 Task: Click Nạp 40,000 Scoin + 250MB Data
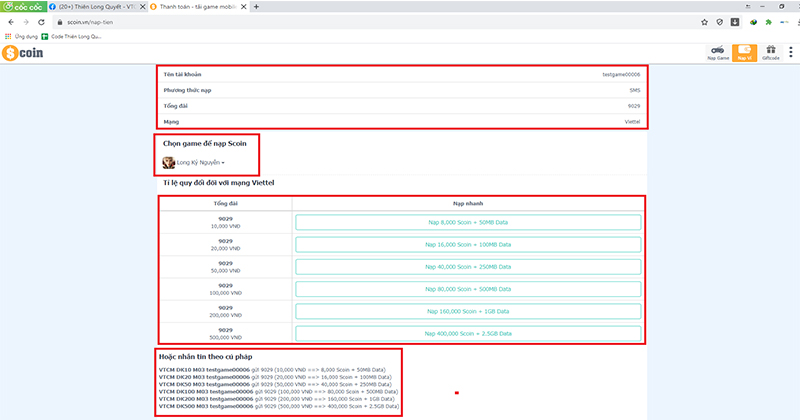468,267
